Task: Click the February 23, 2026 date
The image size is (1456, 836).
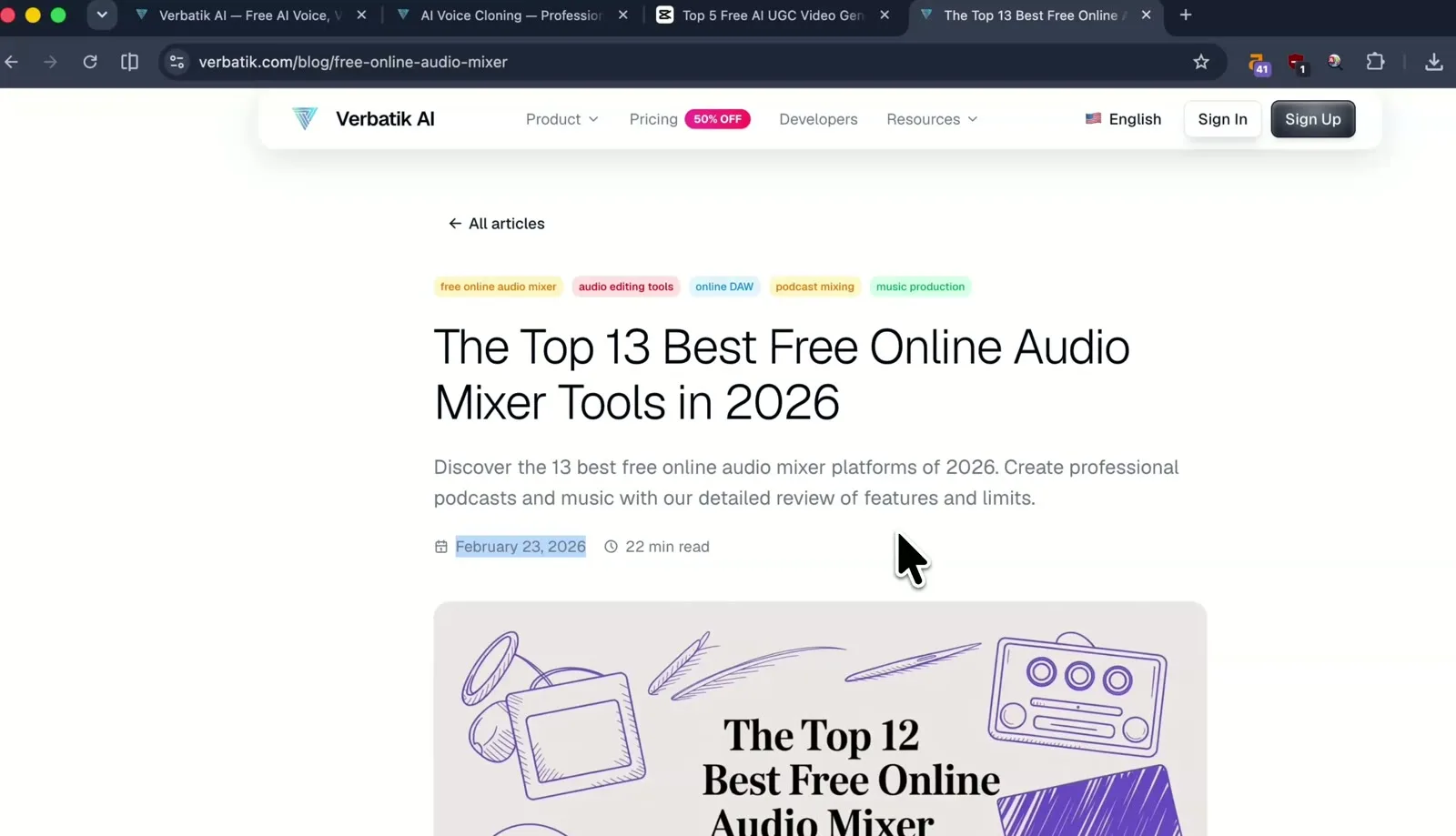Action: 521,547
